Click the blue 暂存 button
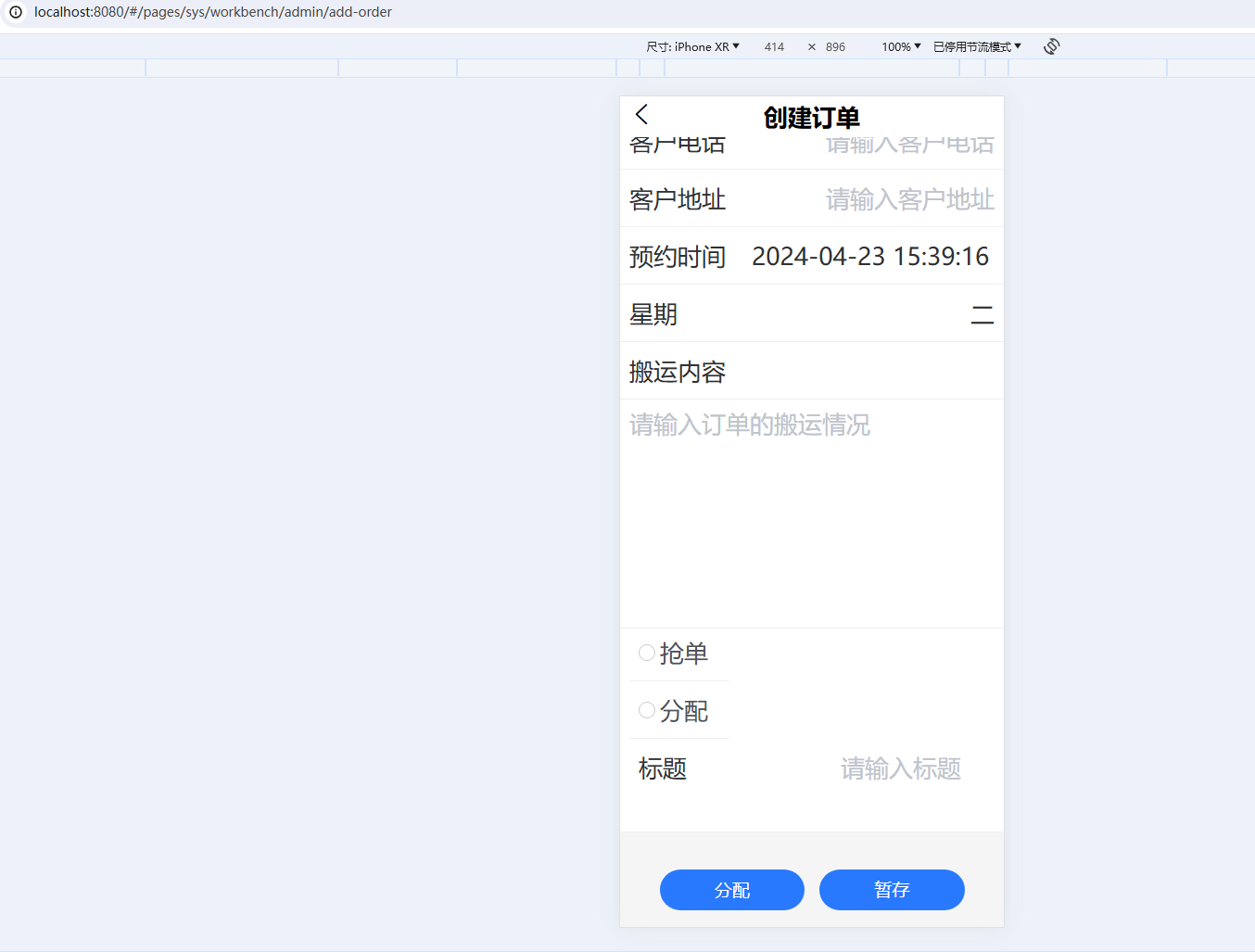1255x952 pixels. (892, 890)
